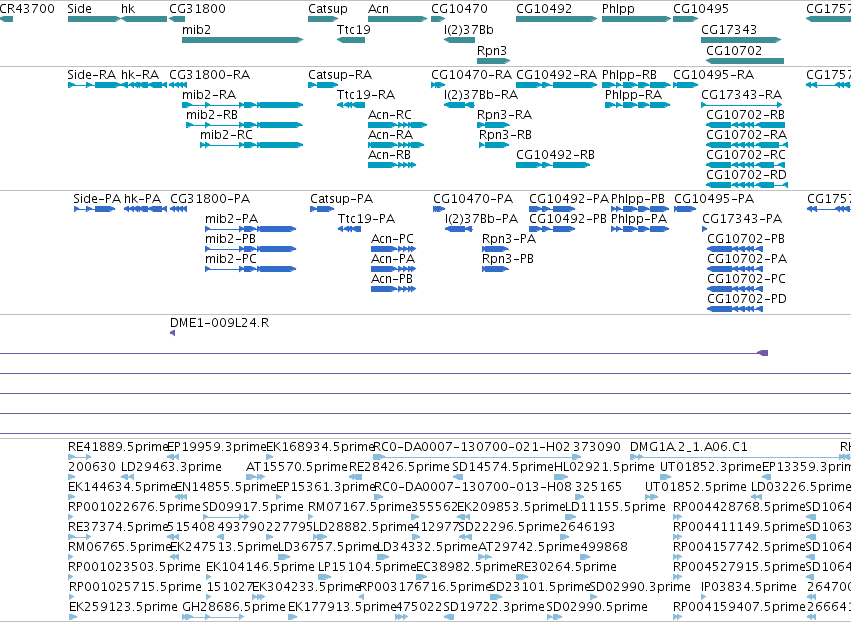Select the GH28686.5prime EST label

(x=234, y=607)
